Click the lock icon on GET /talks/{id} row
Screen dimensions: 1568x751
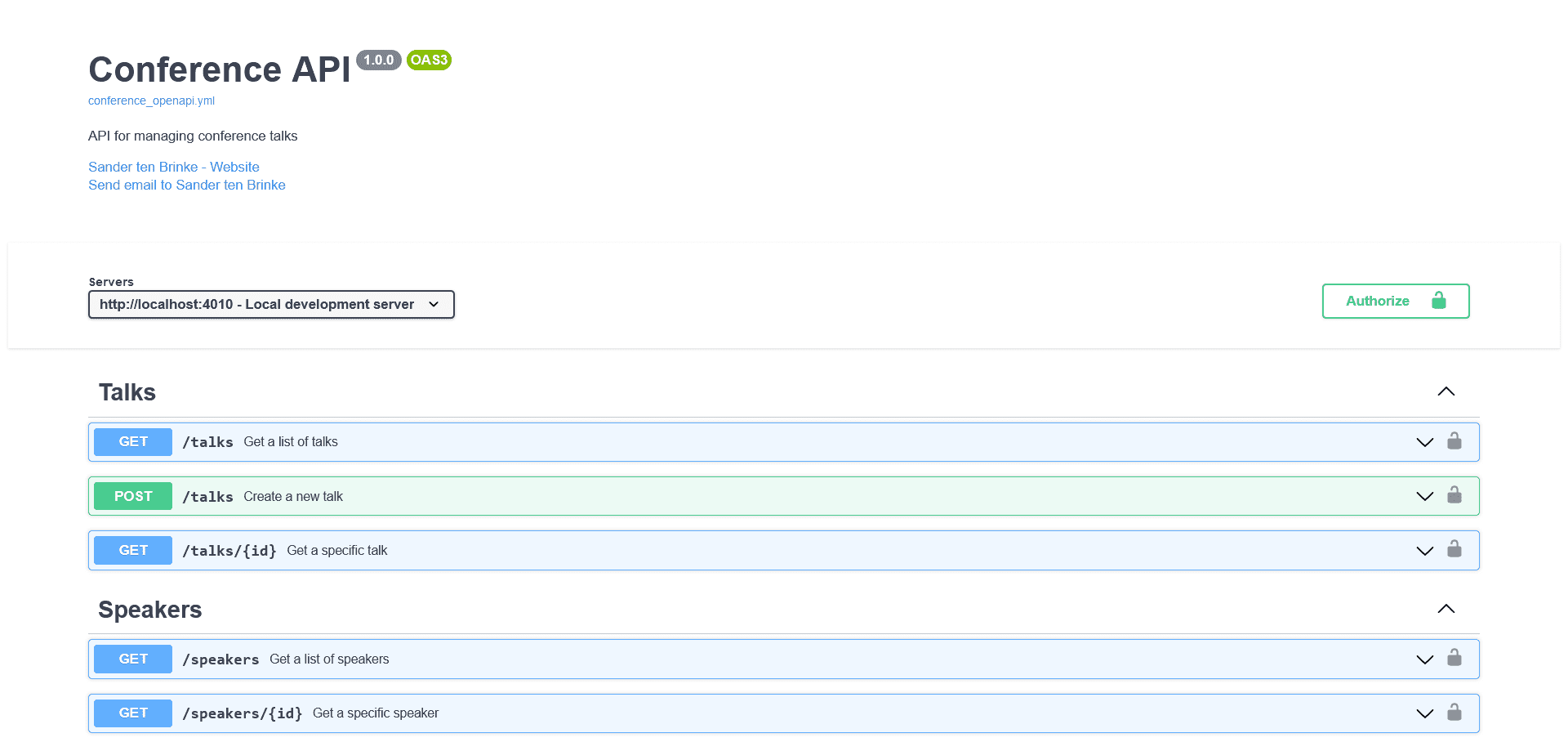pos(1454,549)
